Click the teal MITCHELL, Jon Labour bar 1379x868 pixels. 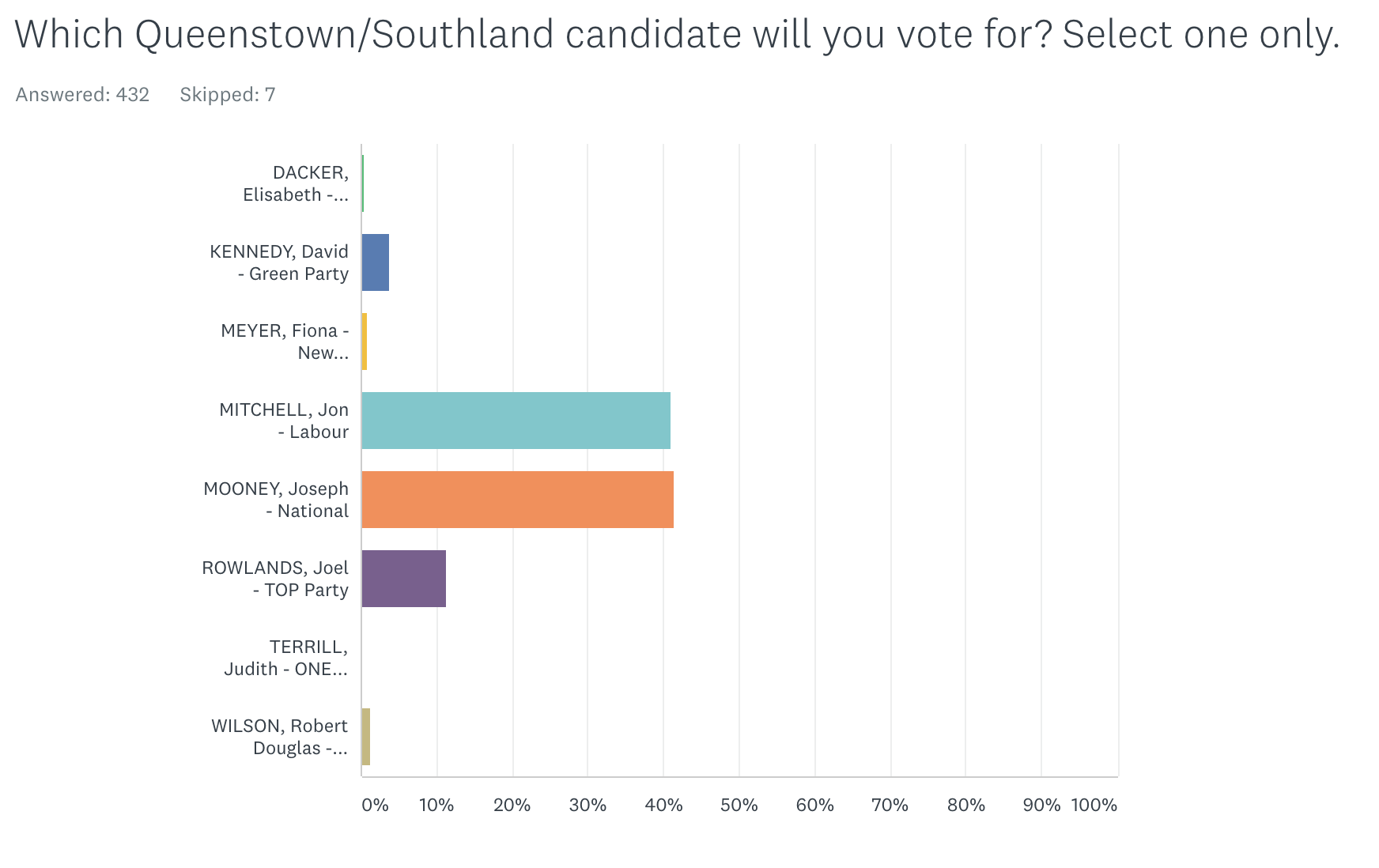click(x=516, y=421)
